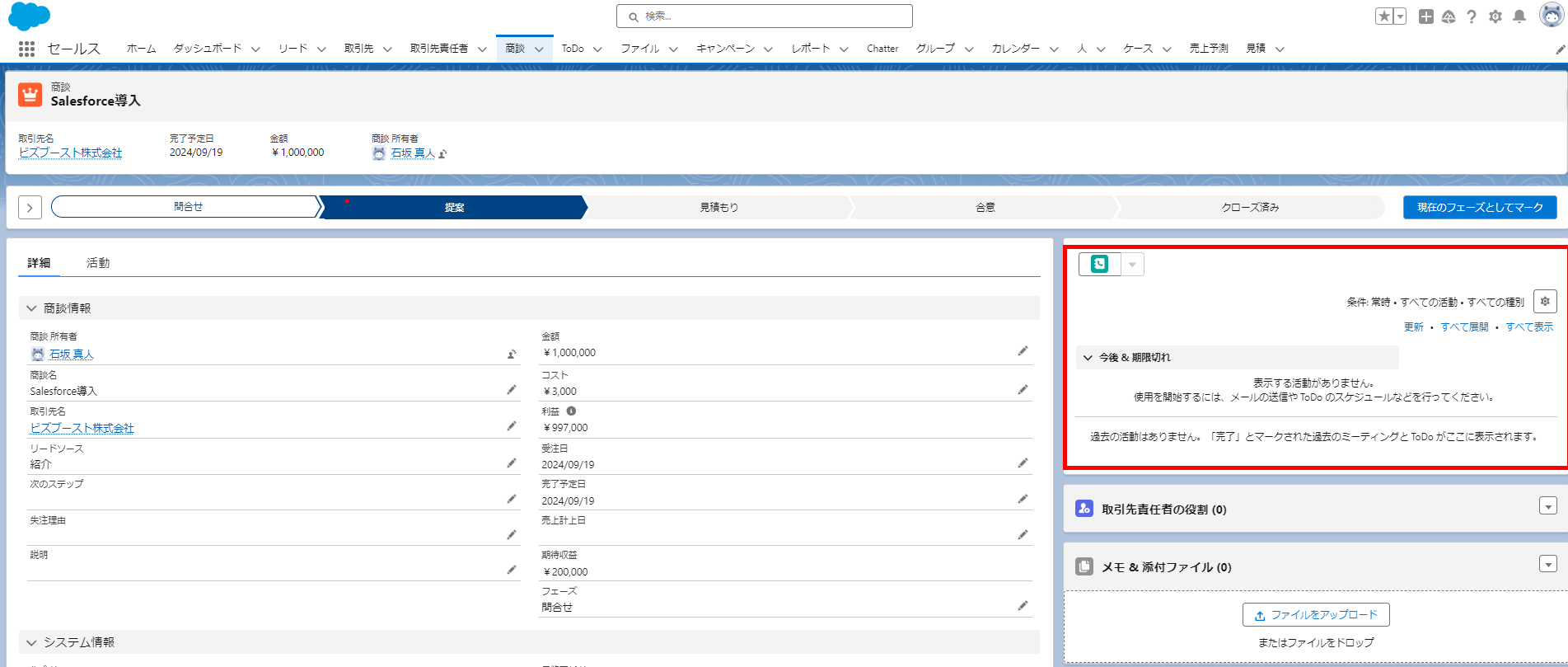The width and height of the screenshot is (1568, 667).
Task: Click 更新 link in activity panel
Action: tap(1414, 327)
